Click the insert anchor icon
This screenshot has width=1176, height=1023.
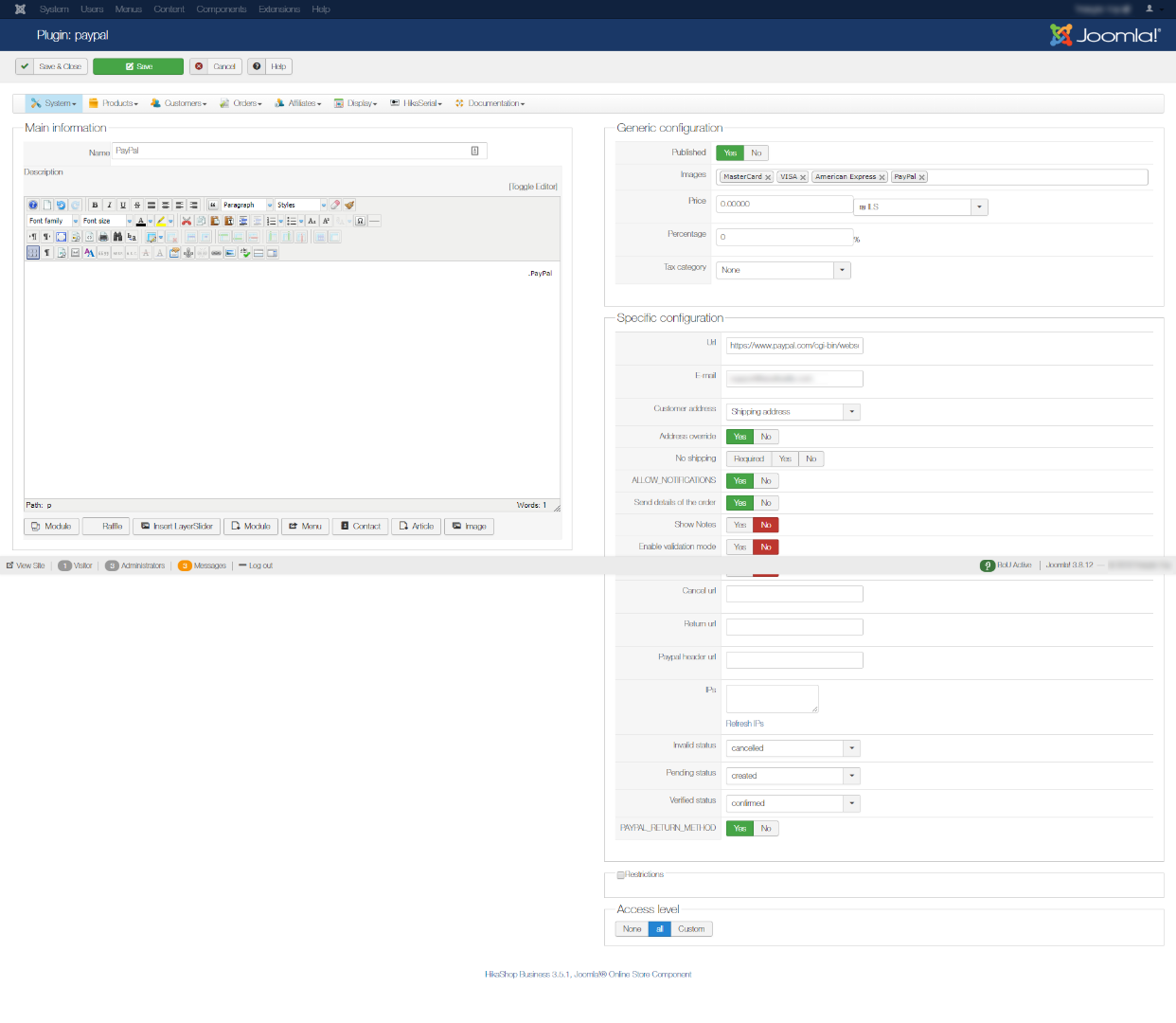point(188,253)
